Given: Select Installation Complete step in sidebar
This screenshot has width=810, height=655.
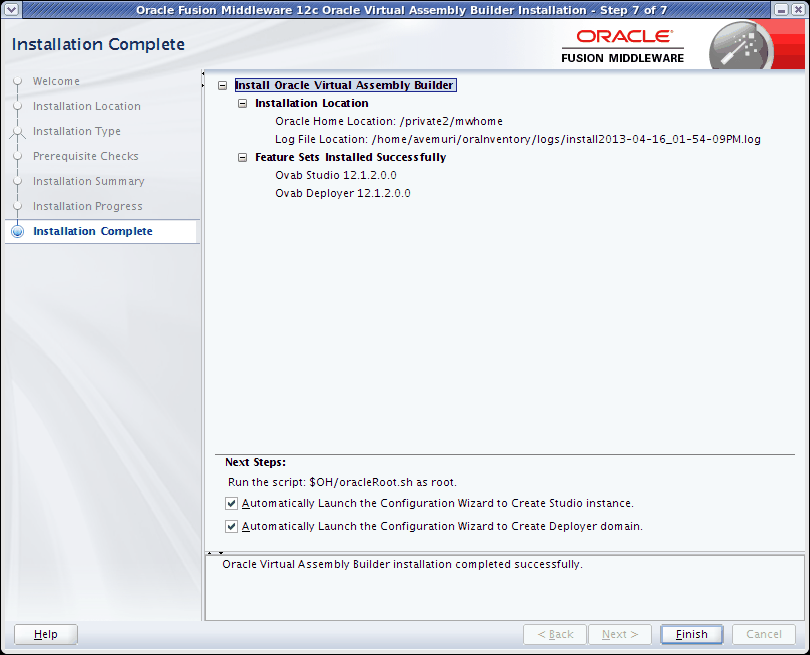Looking at the screenshot, I should (93, 231).
